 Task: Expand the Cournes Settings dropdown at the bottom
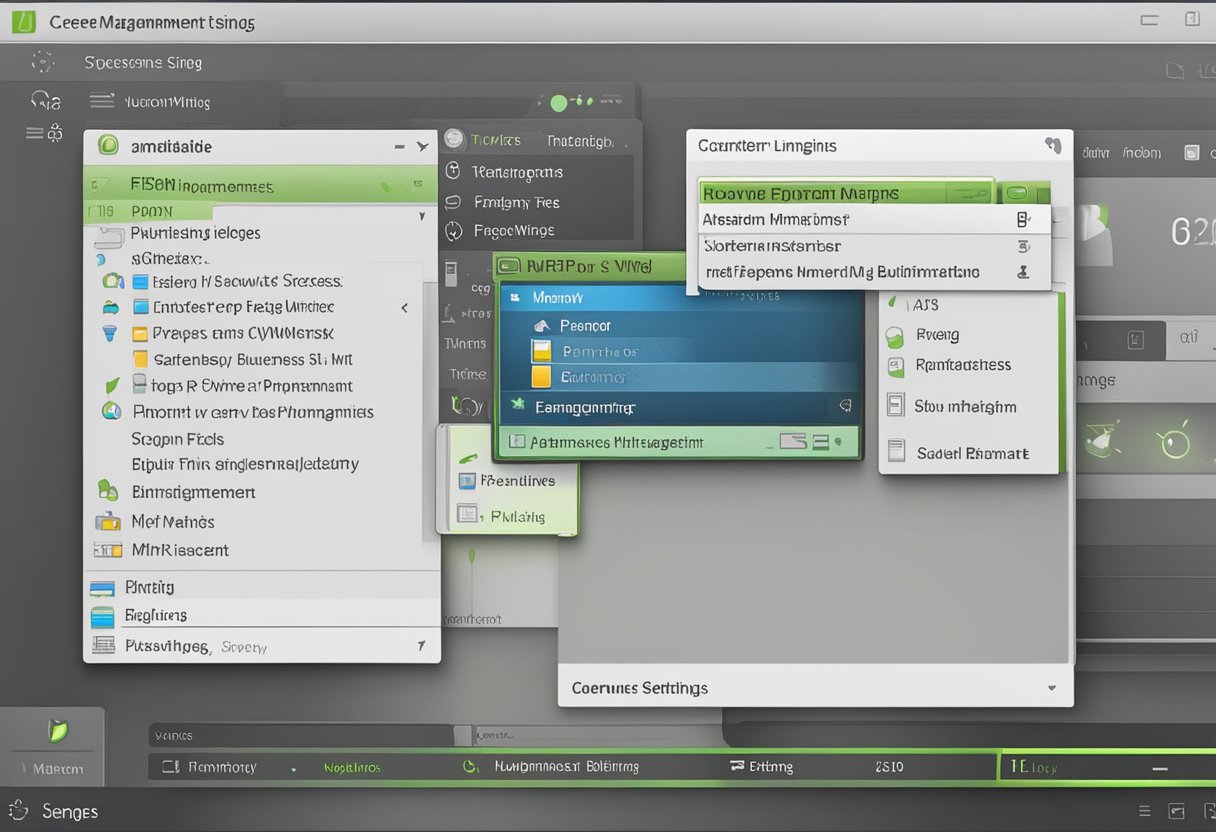[x=1051, y=688]
